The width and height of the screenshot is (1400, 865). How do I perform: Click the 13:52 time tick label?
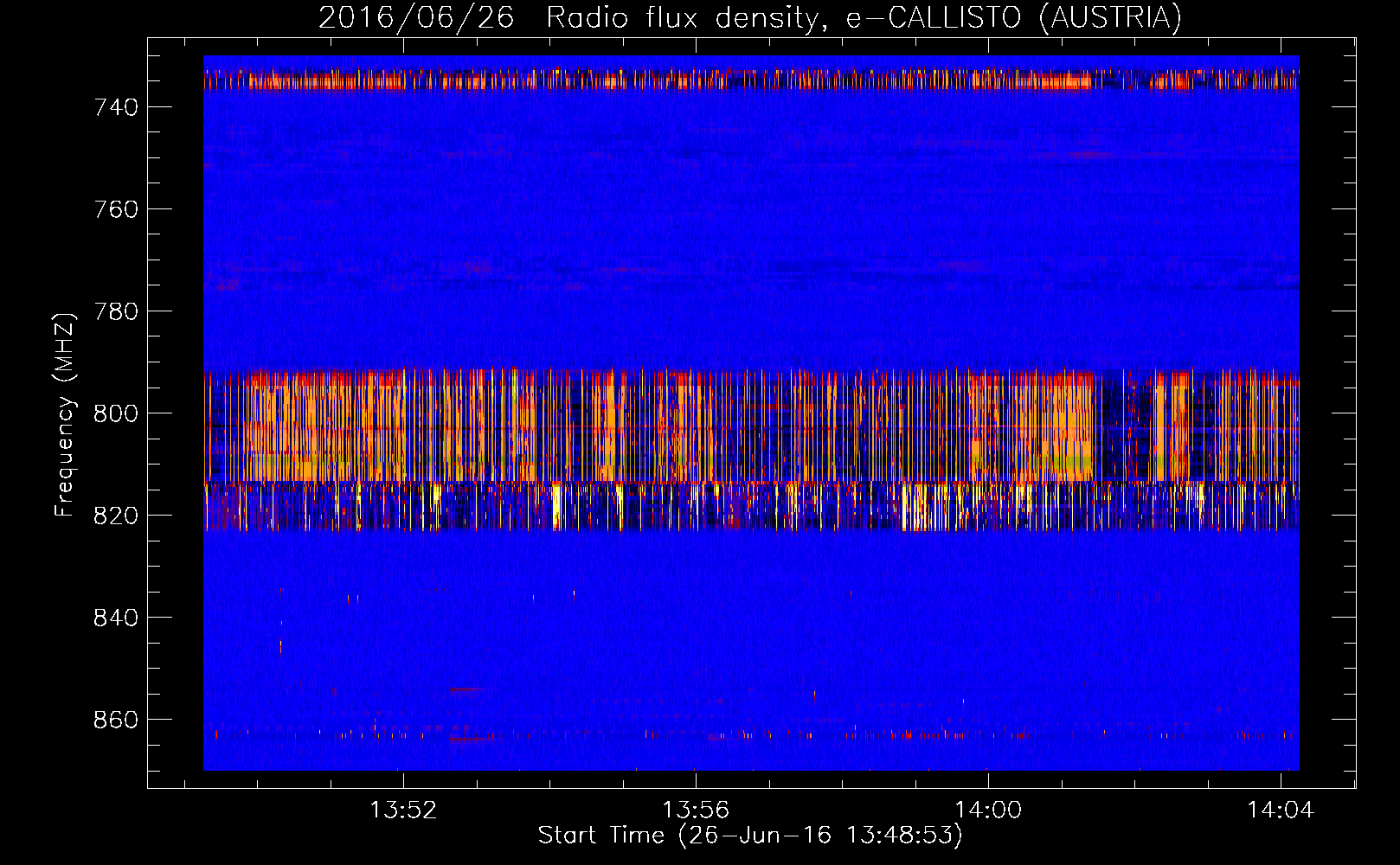click(x=403, y=811)
